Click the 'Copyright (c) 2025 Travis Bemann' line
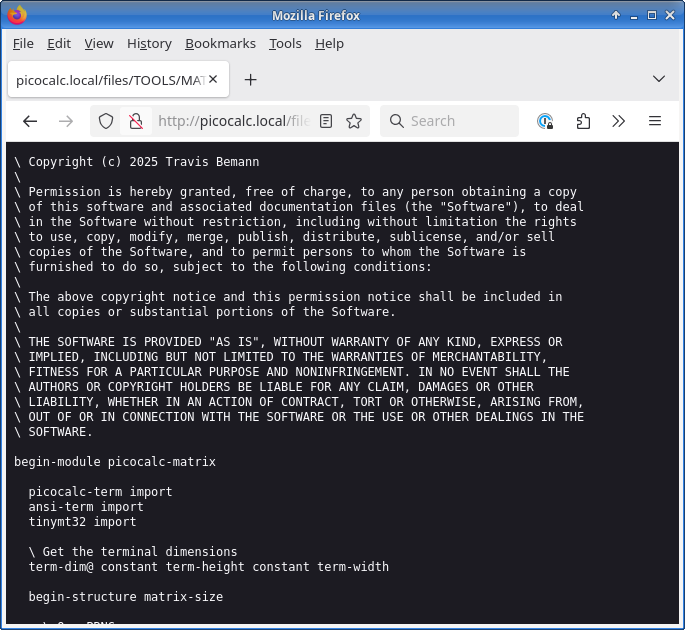685x630 pixels. [137, 162]
